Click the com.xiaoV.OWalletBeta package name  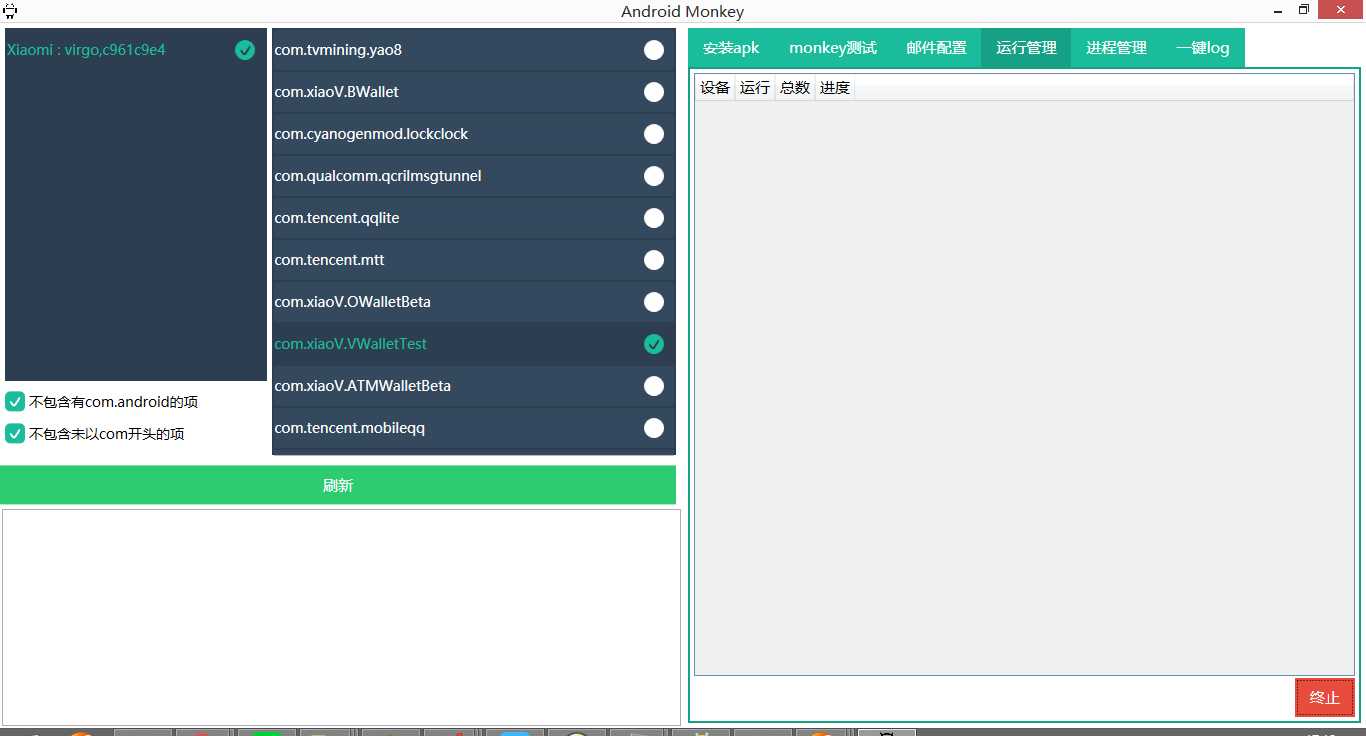(x=353, y=302)
